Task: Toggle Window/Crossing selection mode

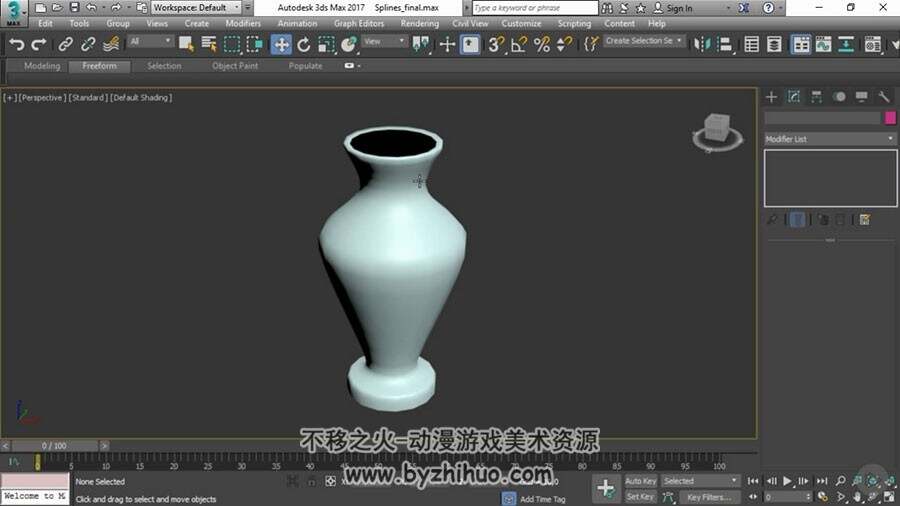Action: click(x=254, y=44)
